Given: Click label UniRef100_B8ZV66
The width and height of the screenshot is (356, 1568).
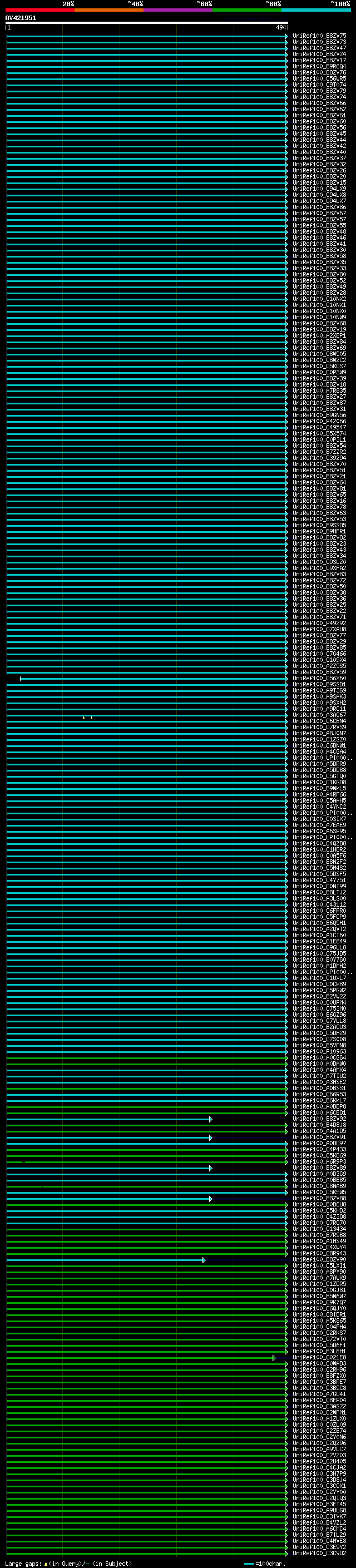Looking at the screenshot, I should [x=319, y=103].
